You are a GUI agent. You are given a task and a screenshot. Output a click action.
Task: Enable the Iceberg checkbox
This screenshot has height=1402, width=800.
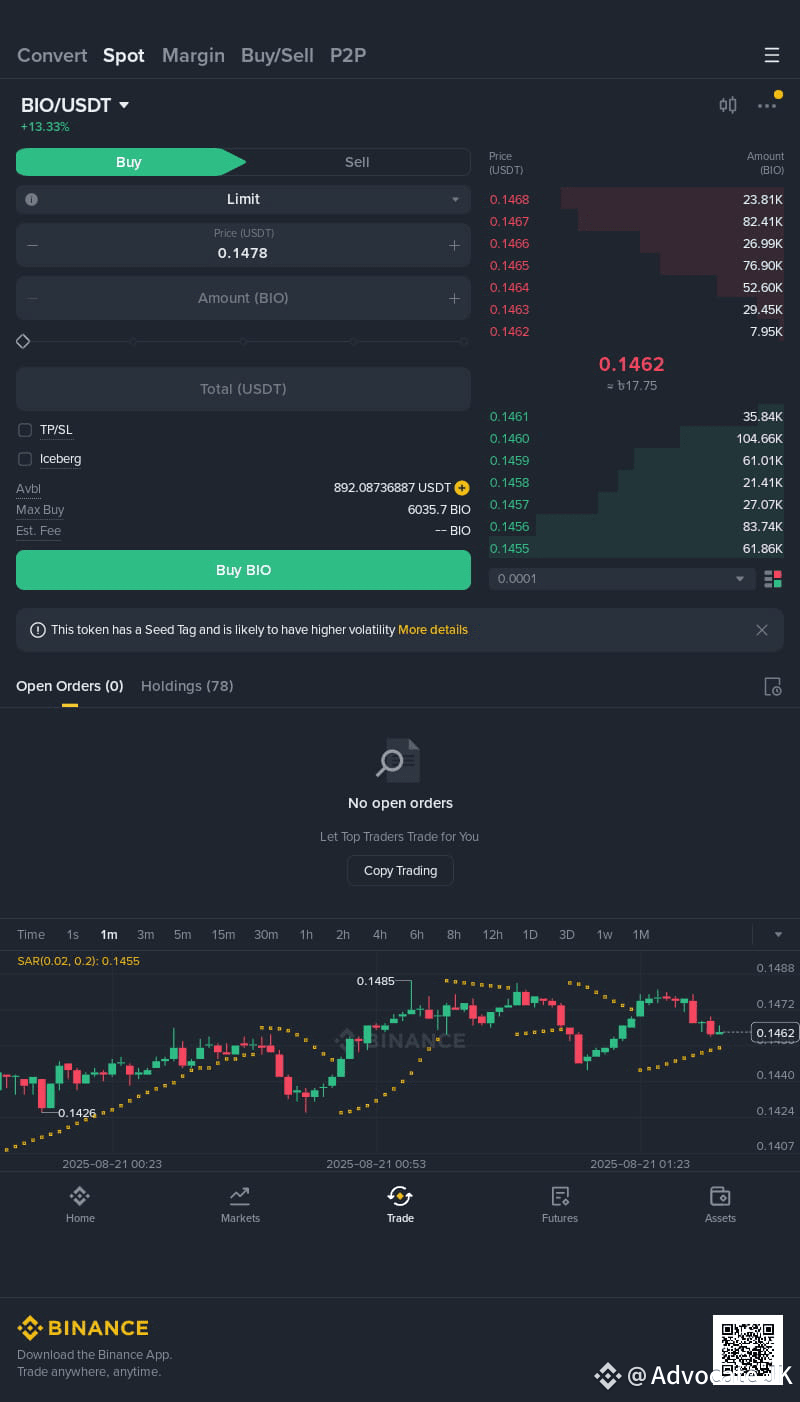(x=25, y=459)
